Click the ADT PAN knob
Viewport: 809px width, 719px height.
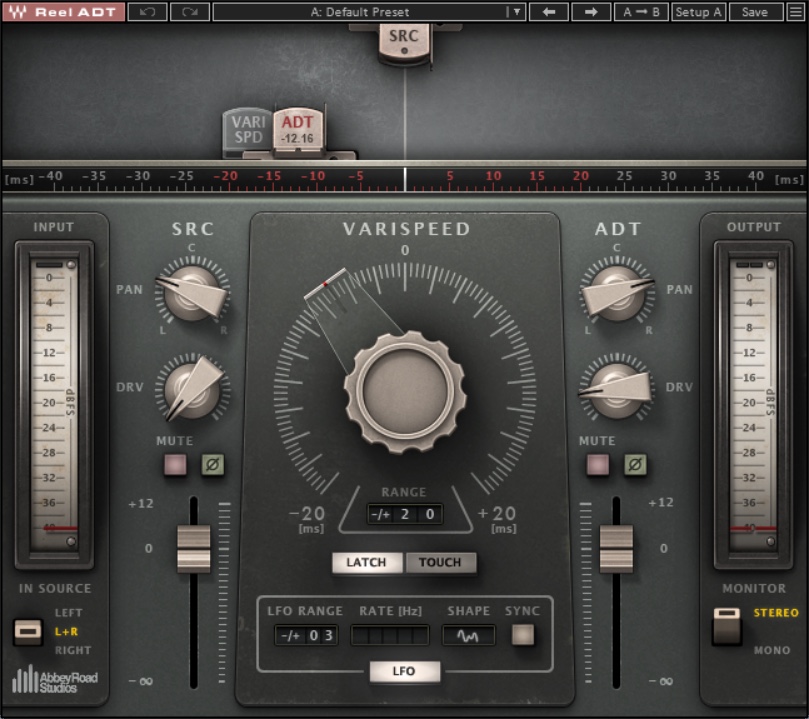point(617,293)
